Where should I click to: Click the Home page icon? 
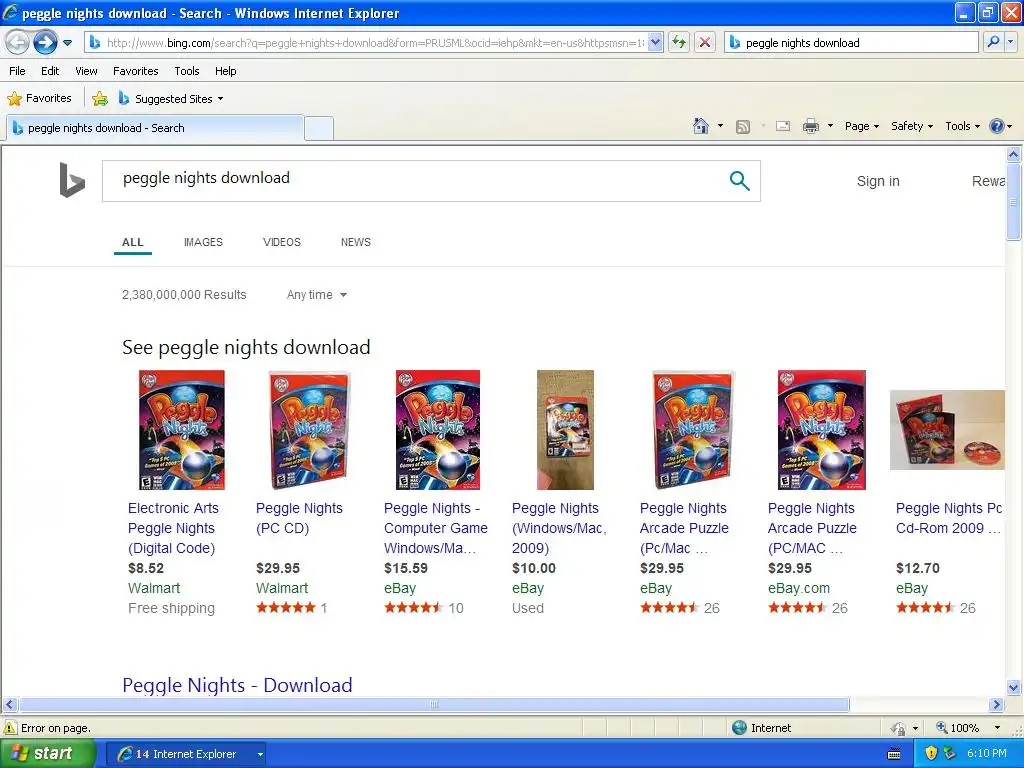(x=701, y=126)
